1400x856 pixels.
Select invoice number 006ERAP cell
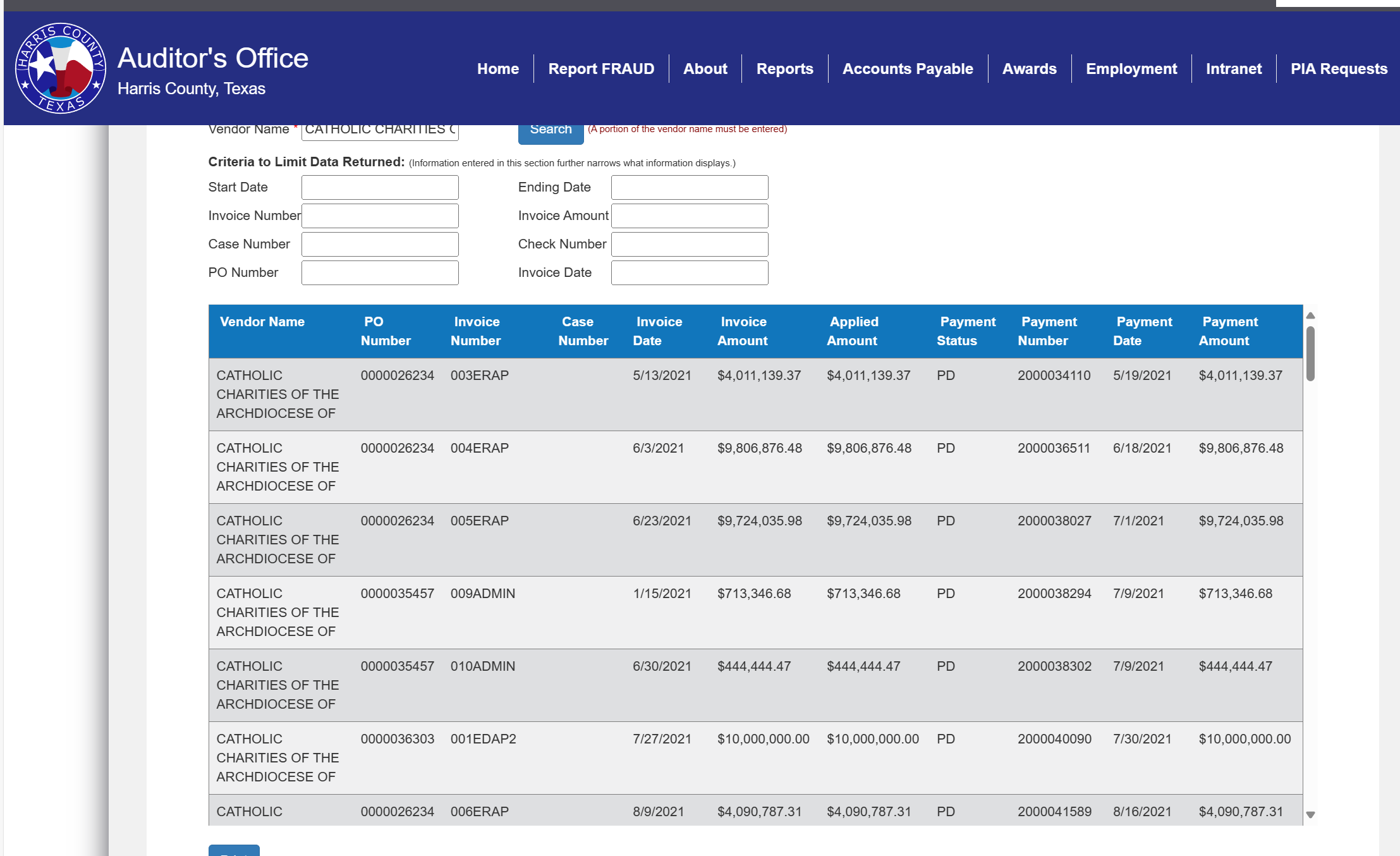pos(480,812)
